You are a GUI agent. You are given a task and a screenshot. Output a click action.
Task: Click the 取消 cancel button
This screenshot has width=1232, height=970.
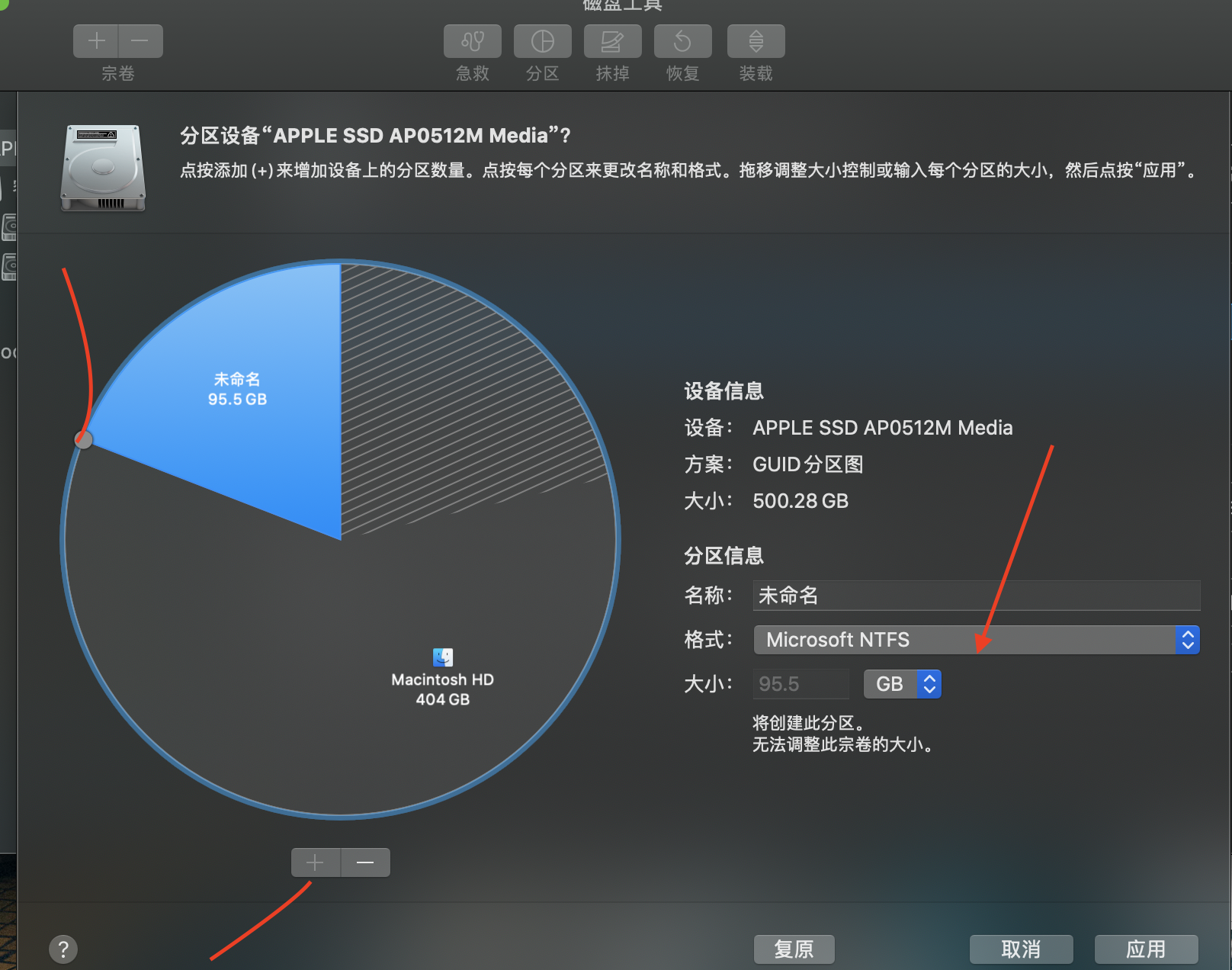click(x=1022, y=949)
